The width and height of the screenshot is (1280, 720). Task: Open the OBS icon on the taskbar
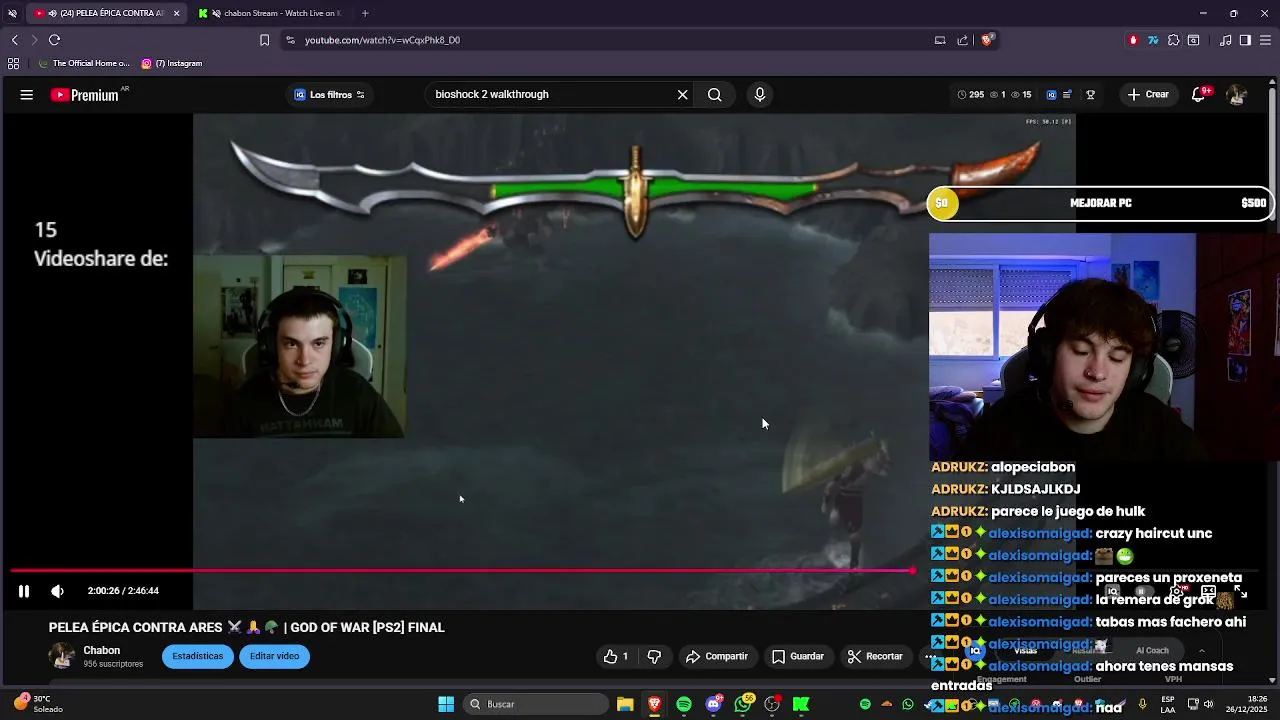click(x=772, y=704)
